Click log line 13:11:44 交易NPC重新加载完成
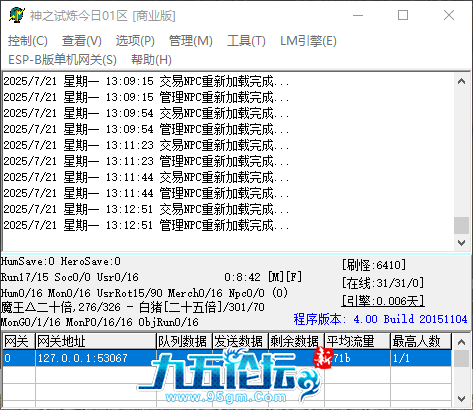The height and width of the screenshot is (410, 473). pyautogui.click(x=146, y=177)
